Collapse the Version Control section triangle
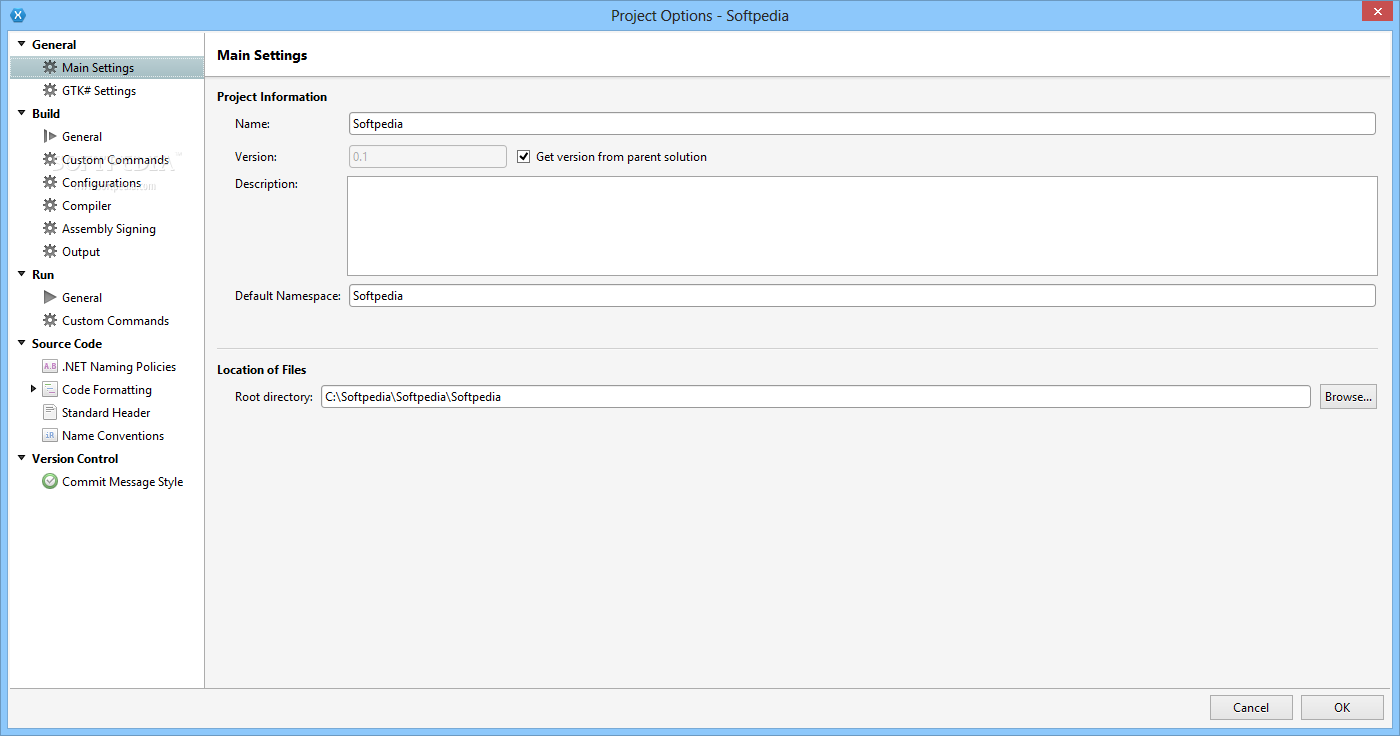The width and height of the screenshot is (1400, 736). pos(21,458)
